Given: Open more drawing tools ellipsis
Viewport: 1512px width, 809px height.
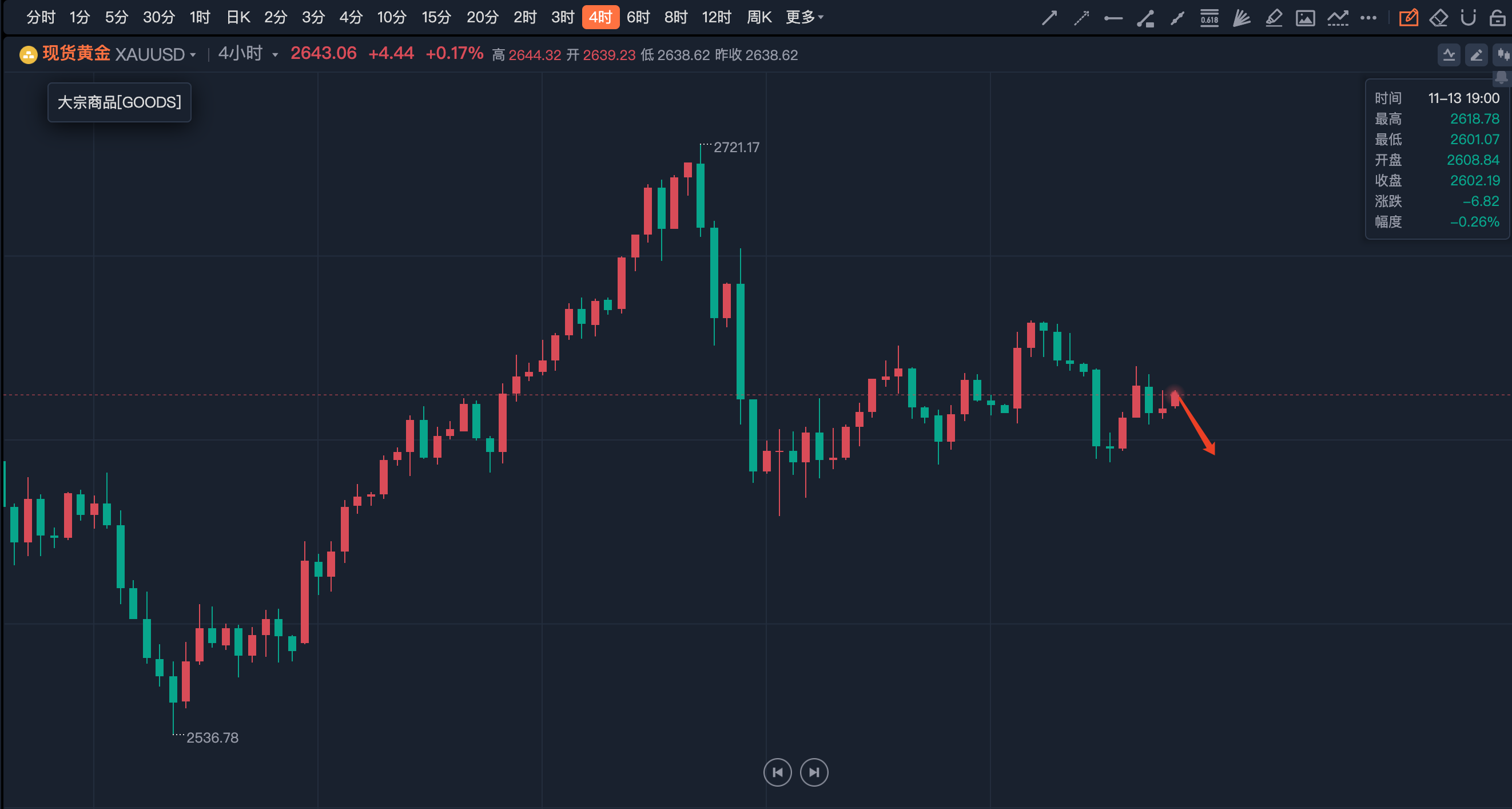Looking at the screenshot, I should [1368, 18].
